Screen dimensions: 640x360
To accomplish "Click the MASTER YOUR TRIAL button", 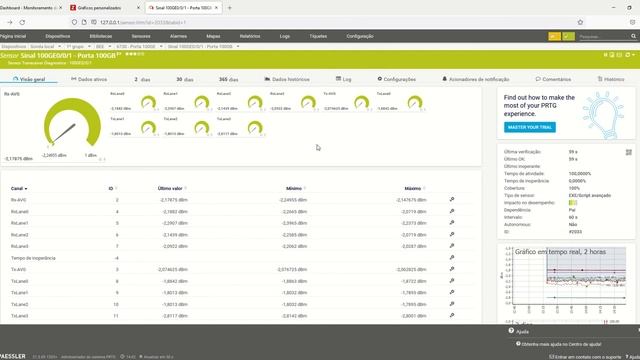I will (529, 127).
